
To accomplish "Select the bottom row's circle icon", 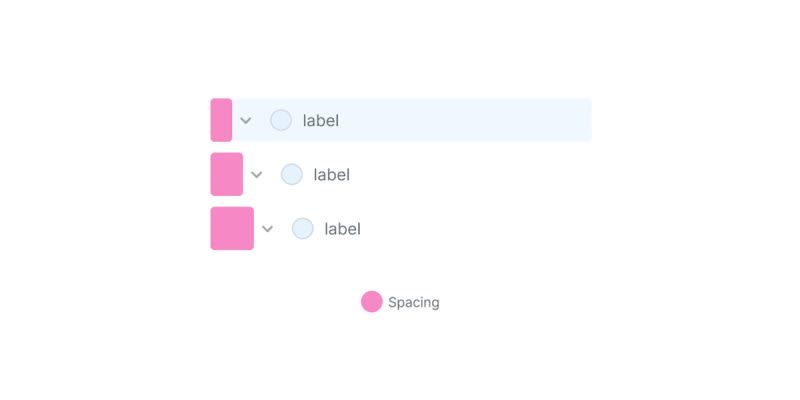I will coord(302,228).
